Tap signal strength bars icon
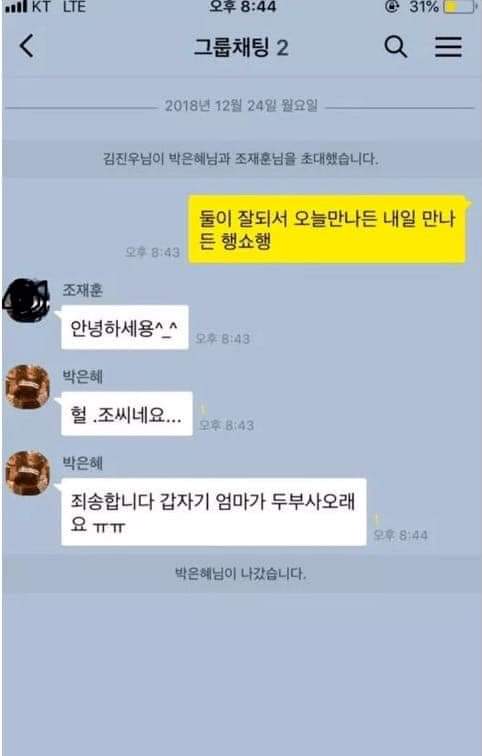The height and width of the screenshot is (756, 482). [x=16, y=7]
